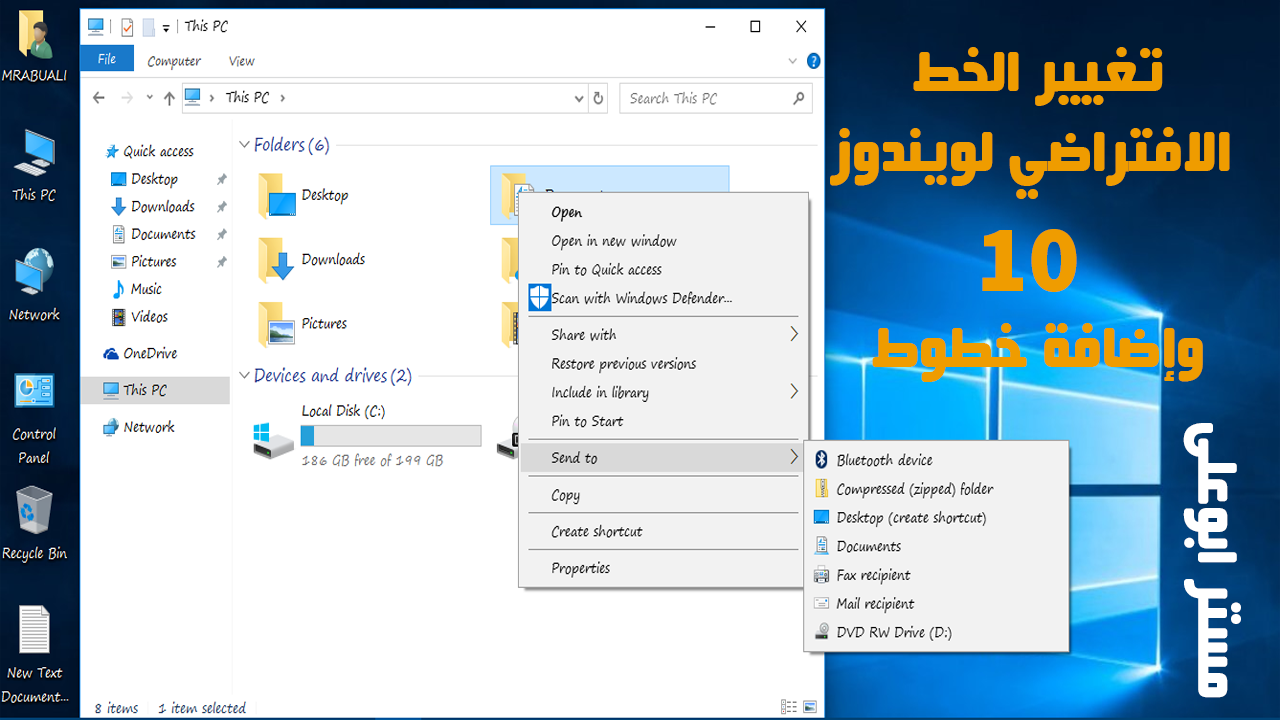Click the search magnifier icon
Image resolution: width=1280 pixels, height=720 pixels.
(799, 98)
